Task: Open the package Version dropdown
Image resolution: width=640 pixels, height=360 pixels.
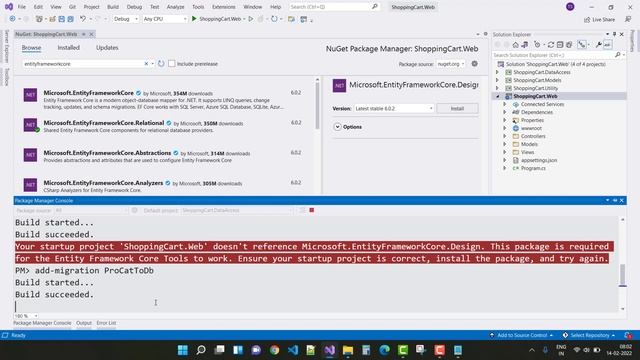Action: 393,109
